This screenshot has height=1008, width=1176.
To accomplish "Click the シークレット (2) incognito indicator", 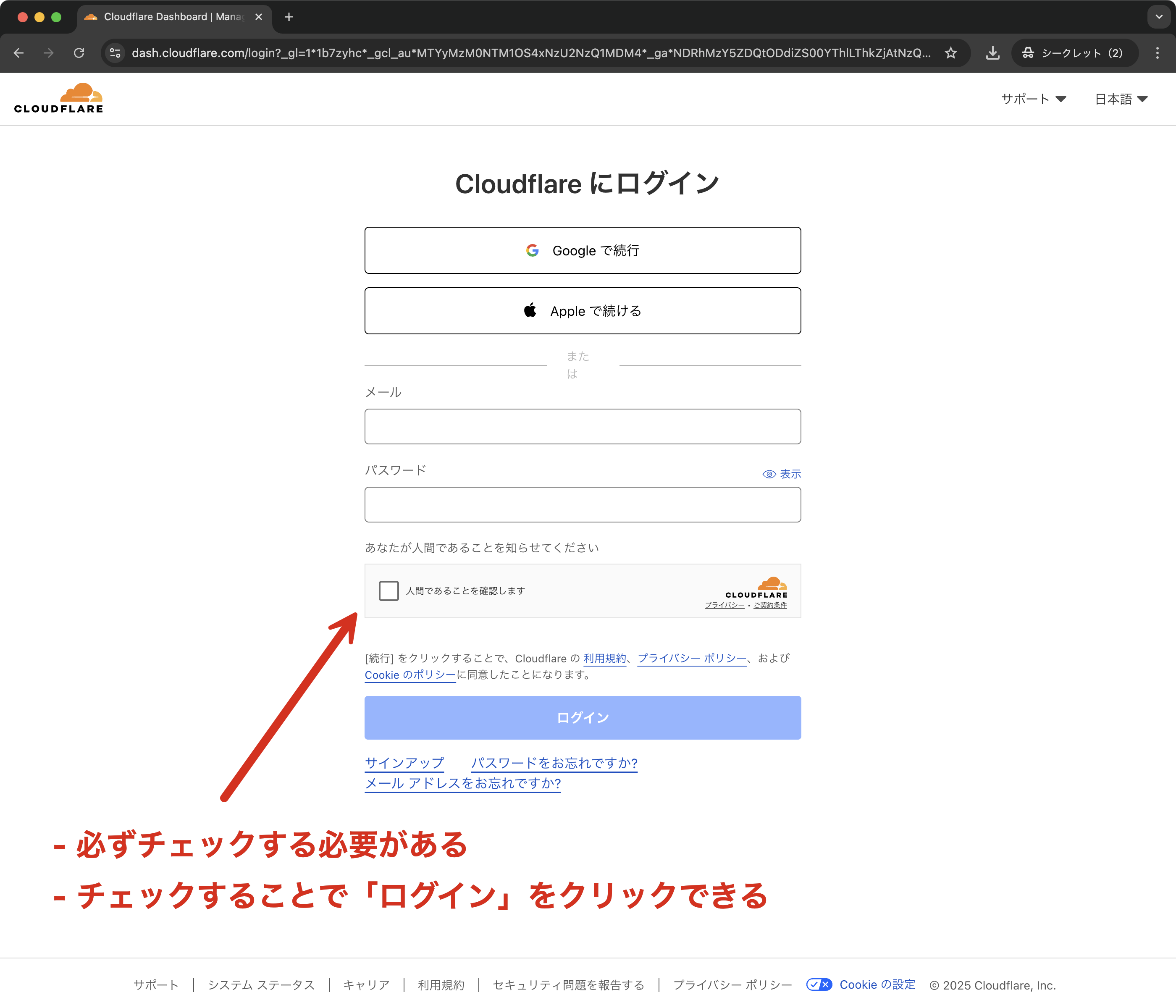I will click(x=1074, y=53).
